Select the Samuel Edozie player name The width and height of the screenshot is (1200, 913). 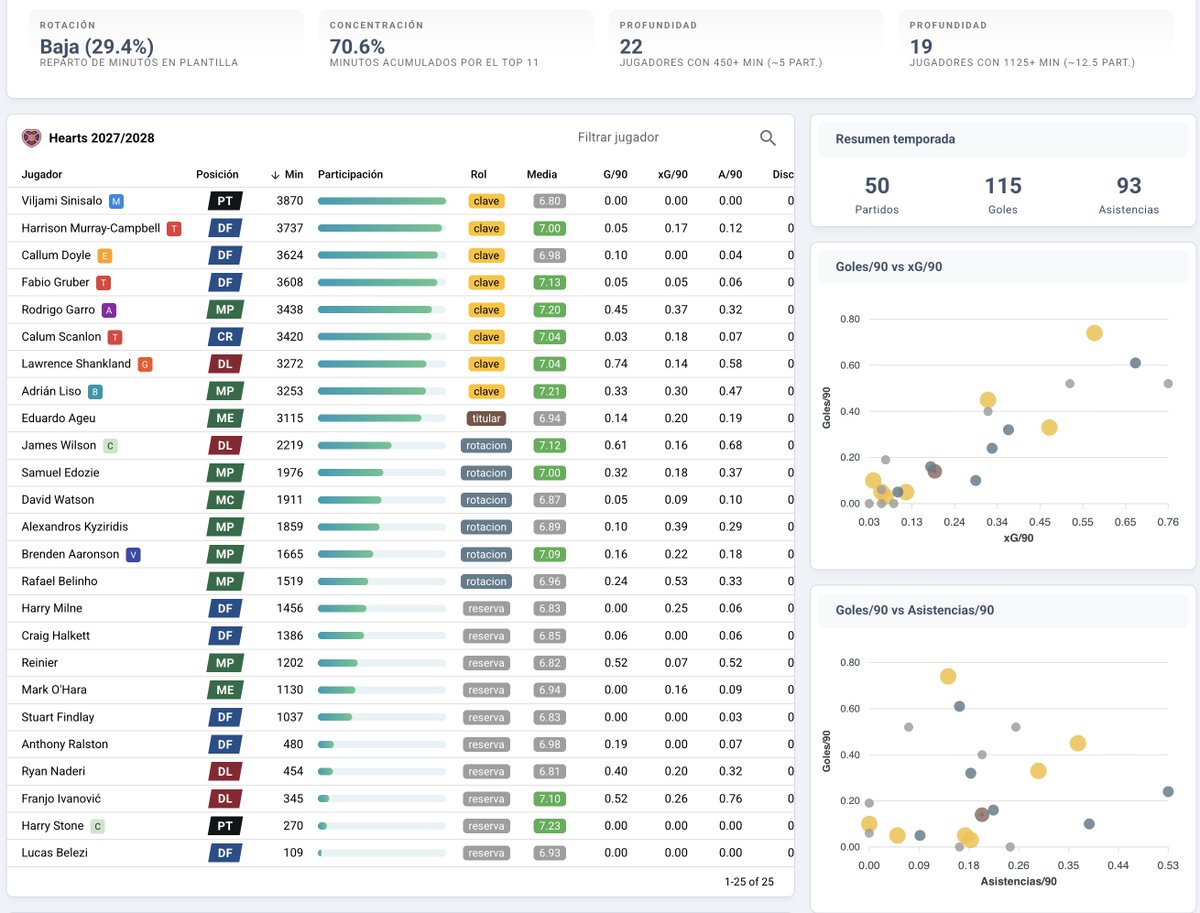coord(60,473)
